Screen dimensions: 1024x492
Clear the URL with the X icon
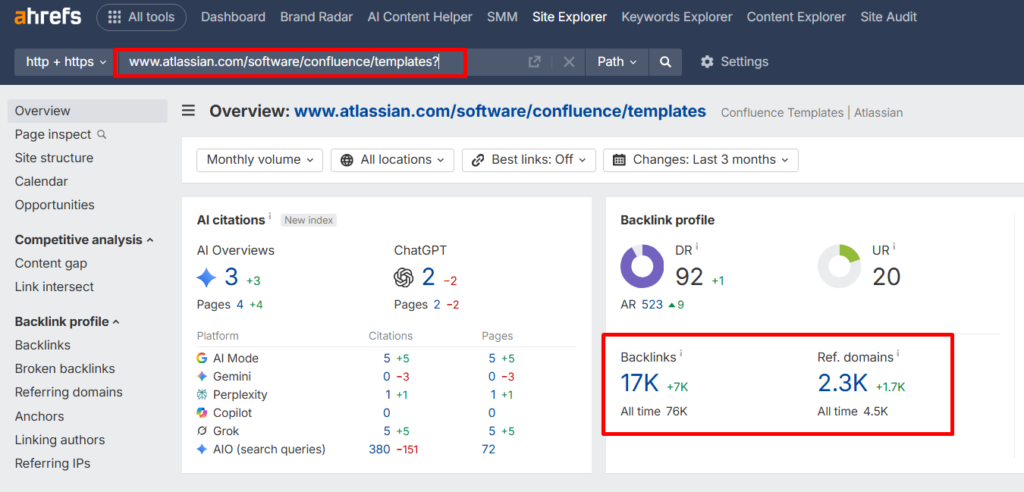pyautogui.click(x=569, y=62)
